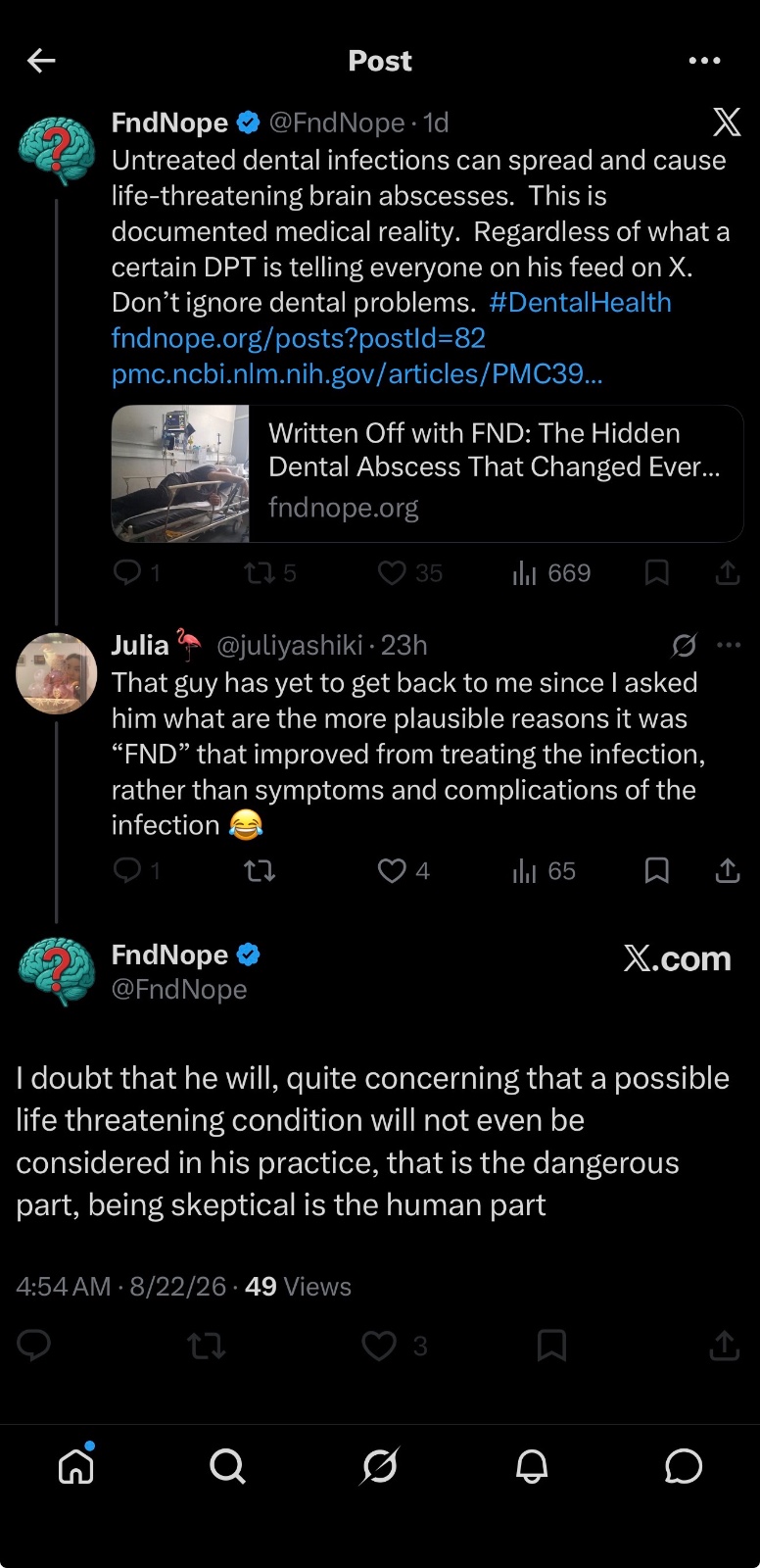Viewport: 760px width, 1568px height.
Task: Reply to the main post
Action: point(33,1346)
